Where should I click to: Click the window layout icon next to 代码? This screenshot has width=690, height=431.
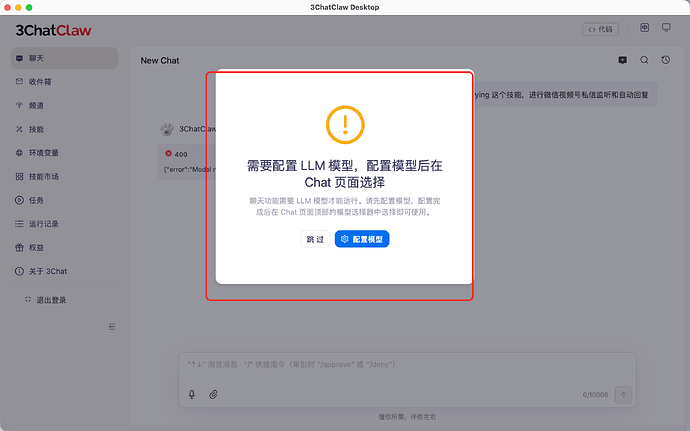click(644, 28)
